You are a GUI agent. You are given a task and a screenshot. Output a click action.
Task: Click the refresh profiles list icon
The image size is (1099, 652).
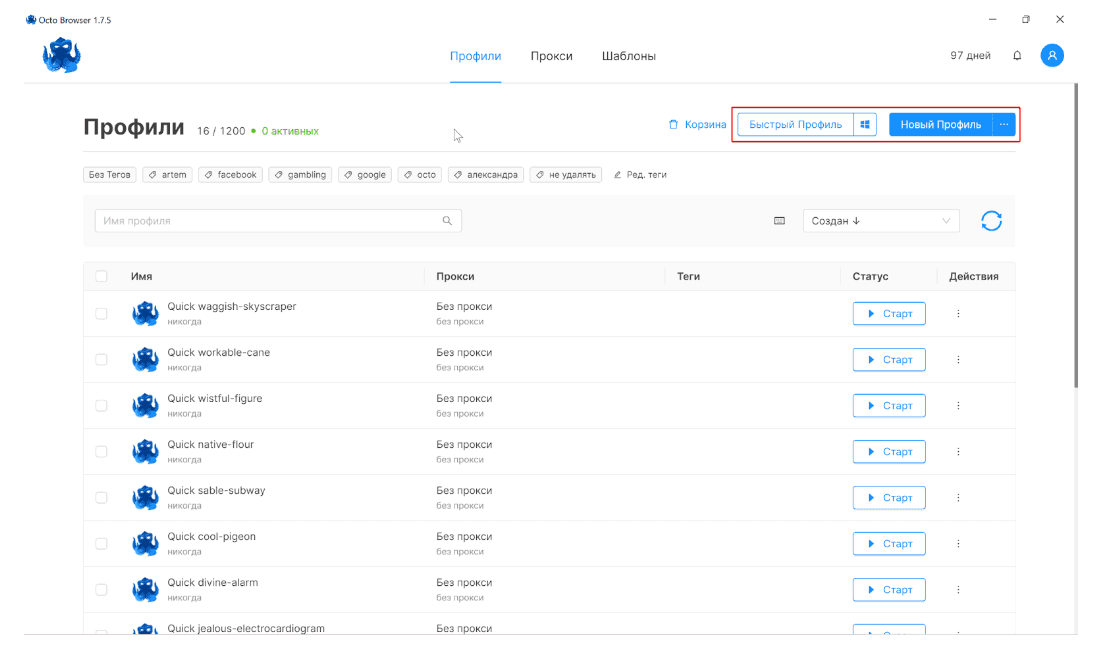coord(991,221)
